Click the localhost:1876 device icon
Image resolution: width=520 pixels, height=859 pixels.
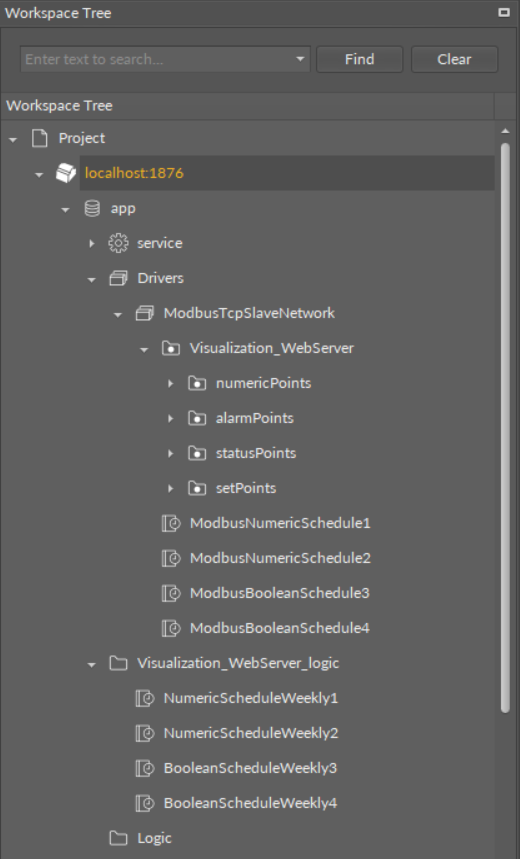66,173
